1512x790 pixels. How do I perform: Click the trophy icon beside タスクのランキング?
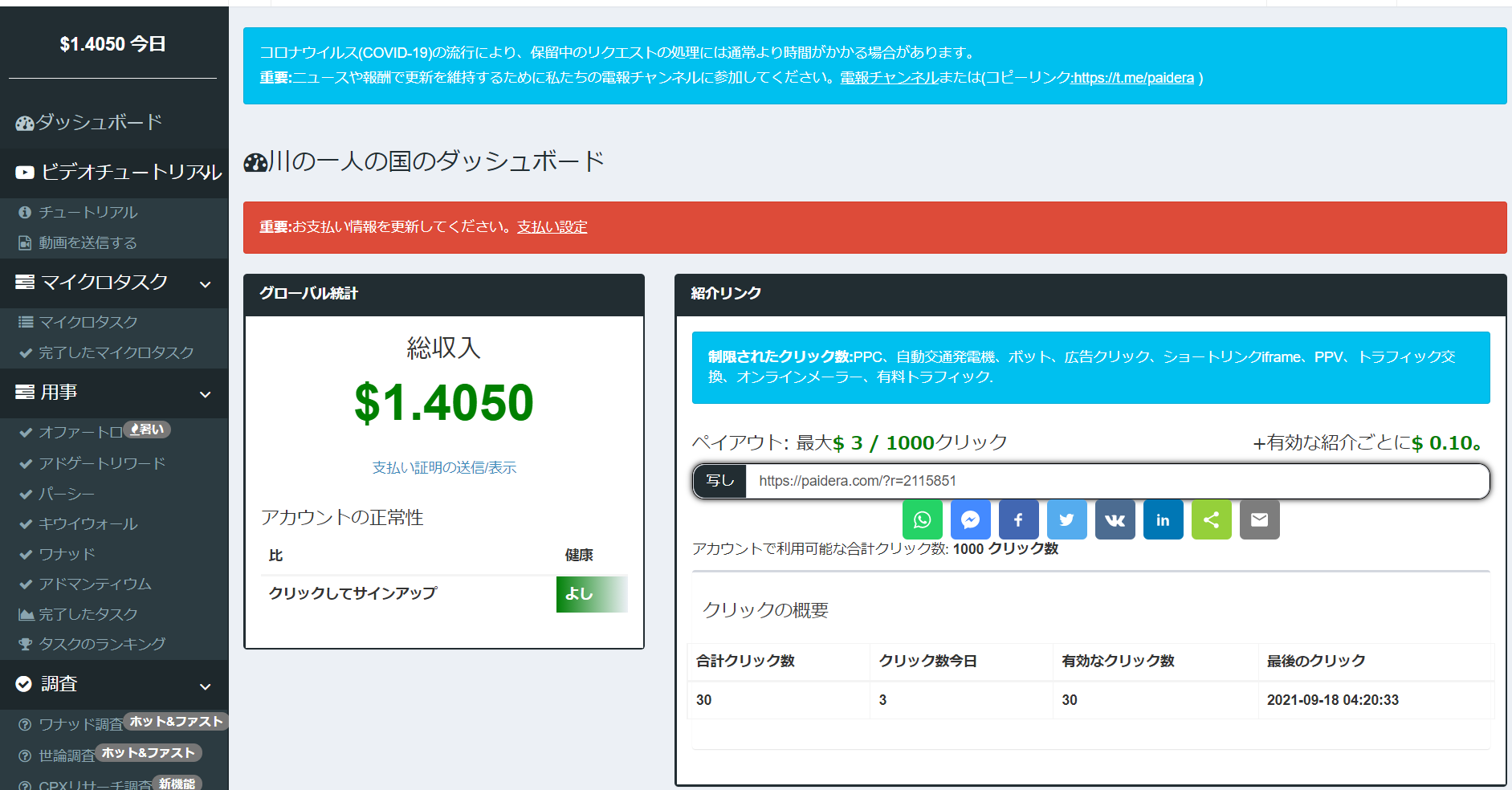click(26, 644)
